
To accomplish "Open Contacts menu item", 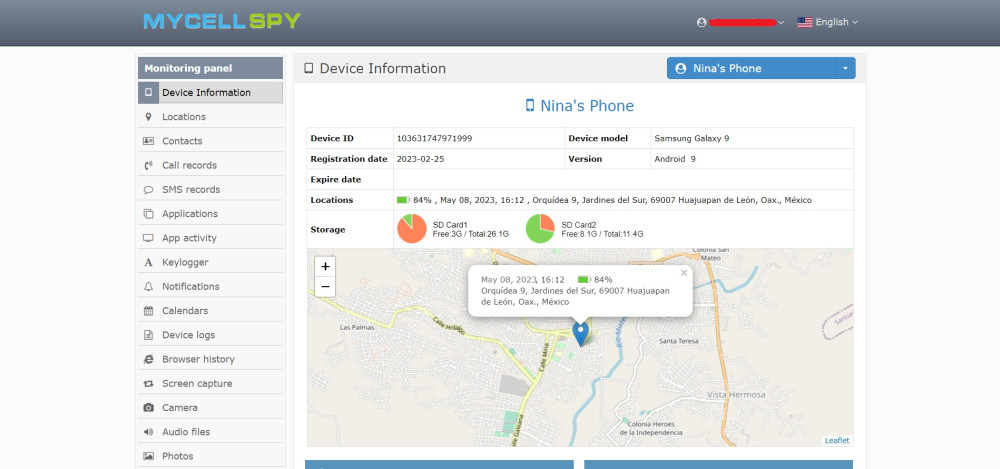I will (x=210, y=141).
